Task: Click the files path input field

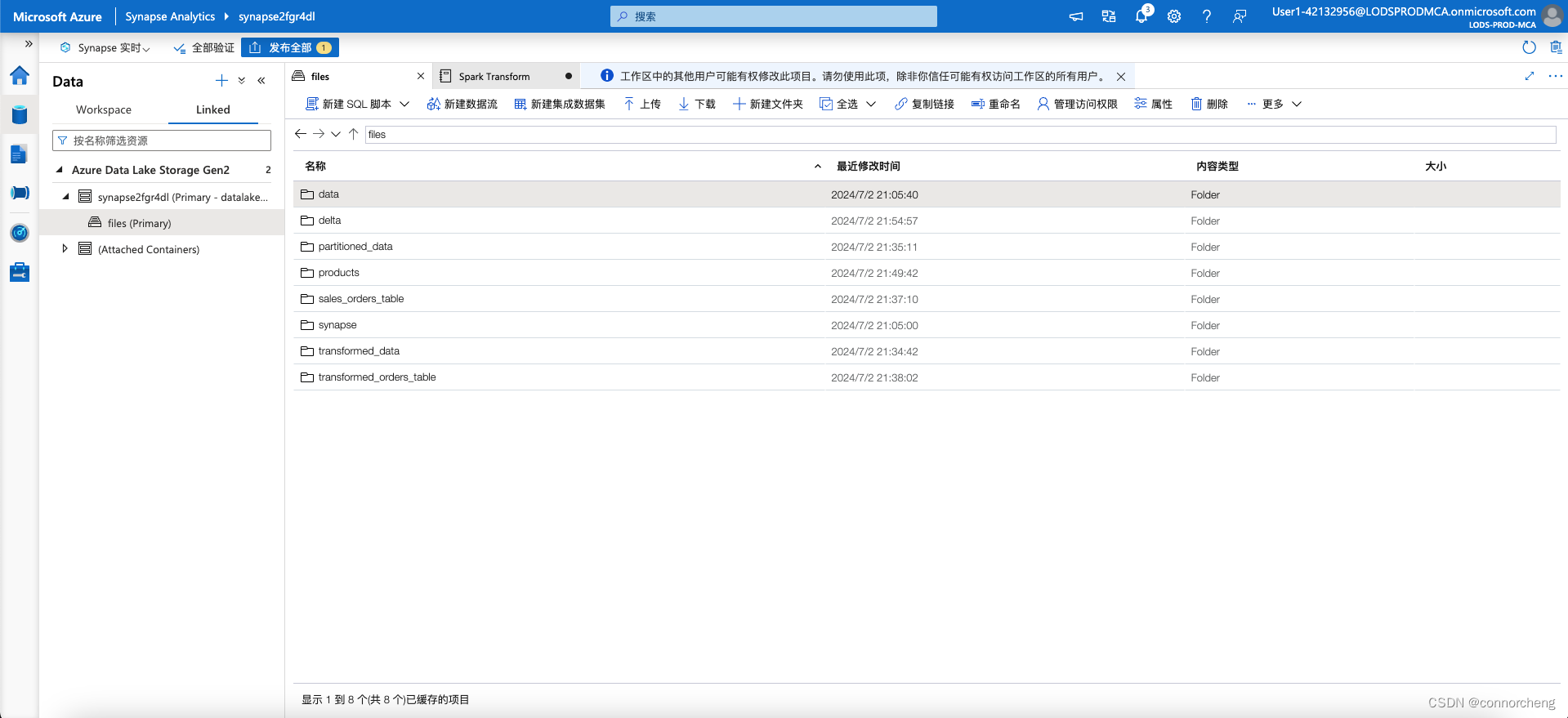Action: (960, 134)
